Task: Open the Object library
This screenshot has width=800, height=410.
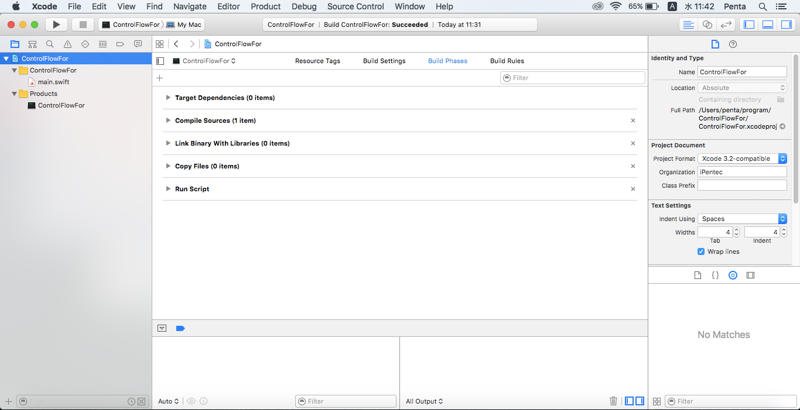Action: (x=733, y=275)
